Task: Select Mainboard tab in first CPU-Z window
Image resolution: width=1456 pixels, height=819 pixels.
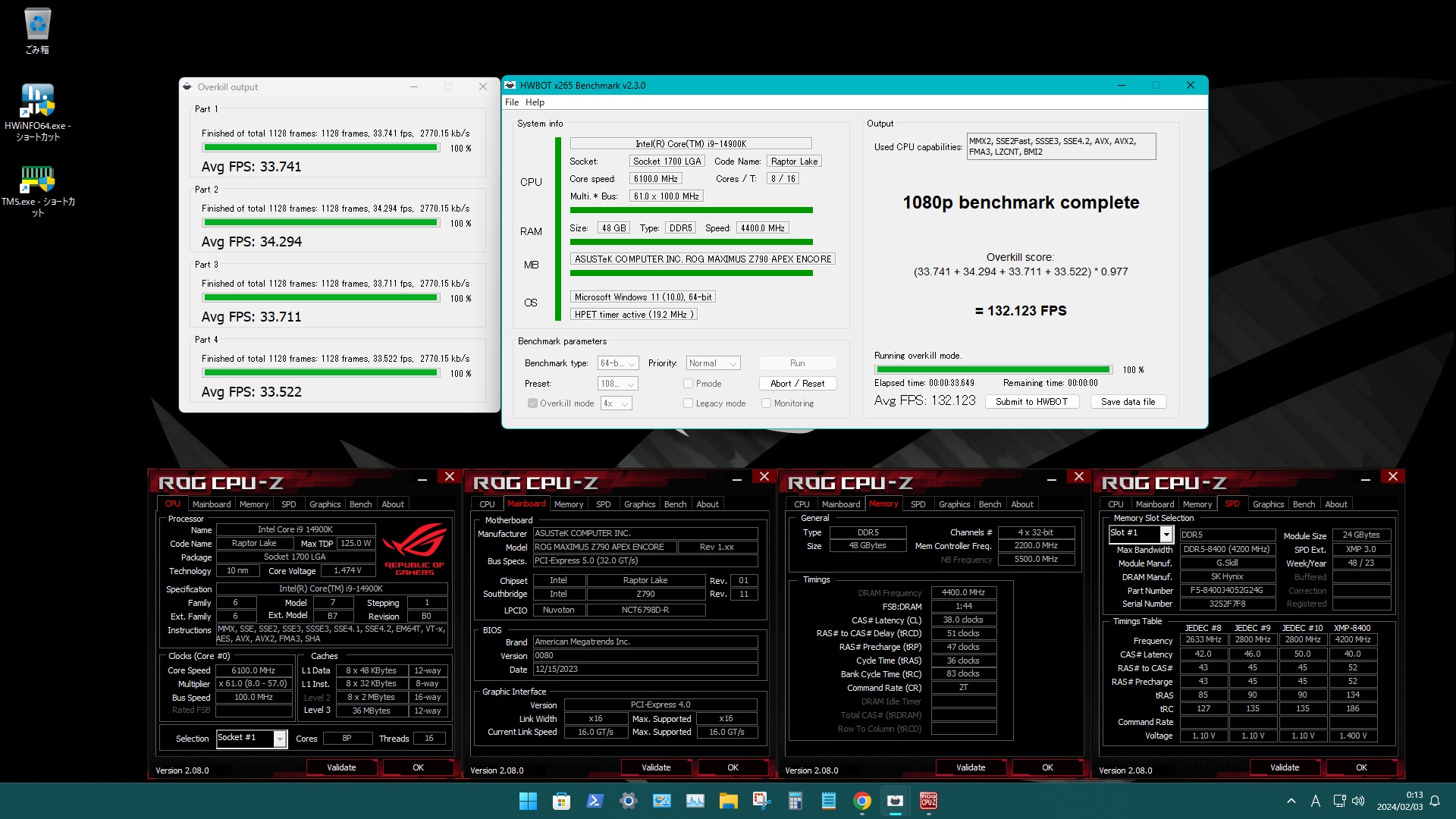Action: [x=211, y=504]
